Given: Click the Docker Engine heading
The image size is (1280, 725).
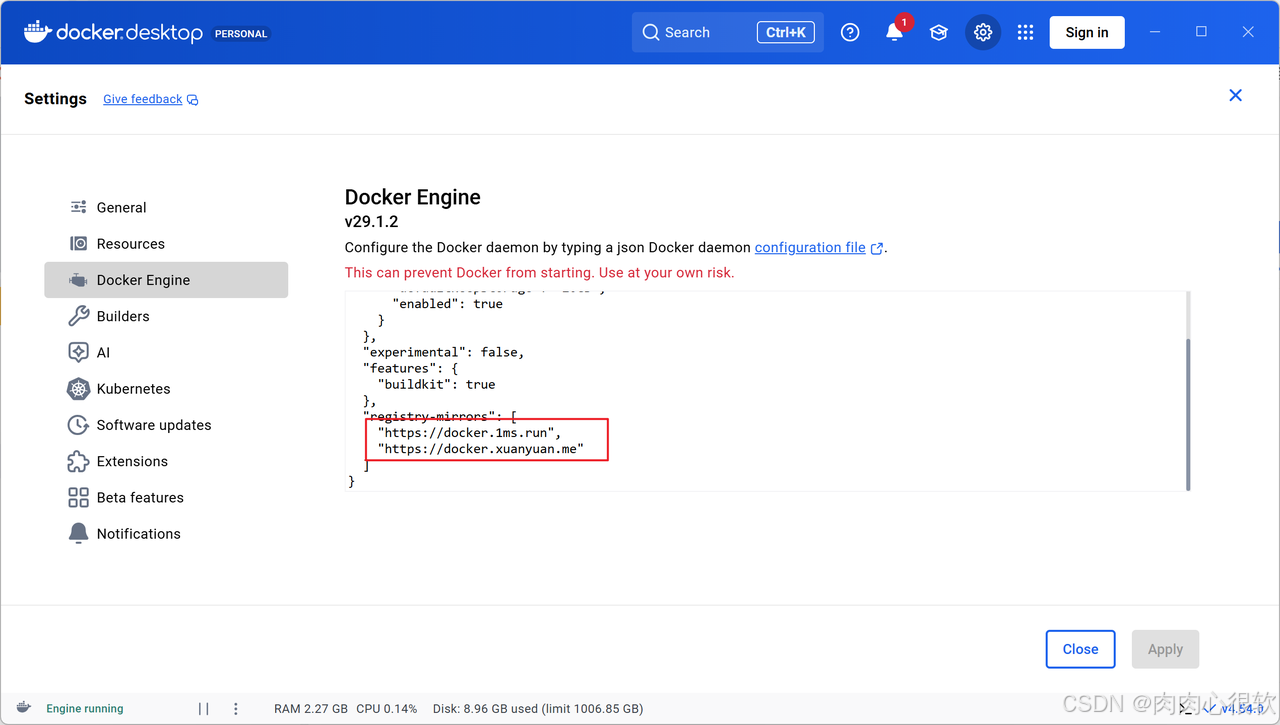Looking at the screenshot, I should [x=413, y=197].
